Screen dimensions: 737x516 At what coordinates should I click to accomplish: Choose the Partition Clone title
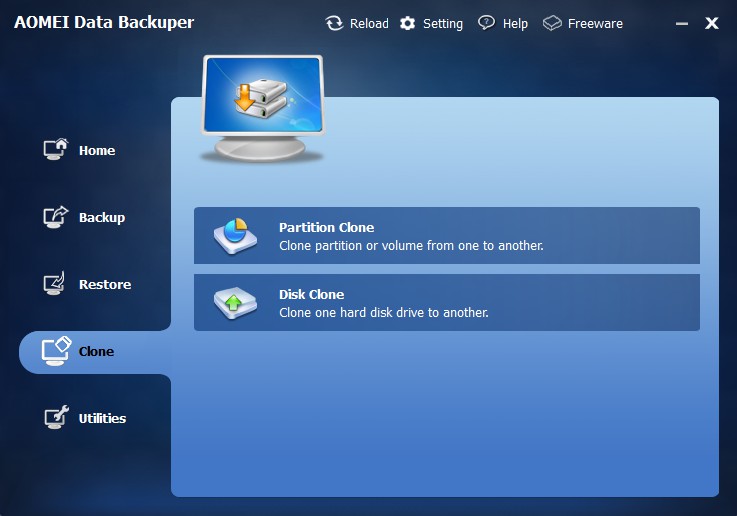(x=327, y=227)
